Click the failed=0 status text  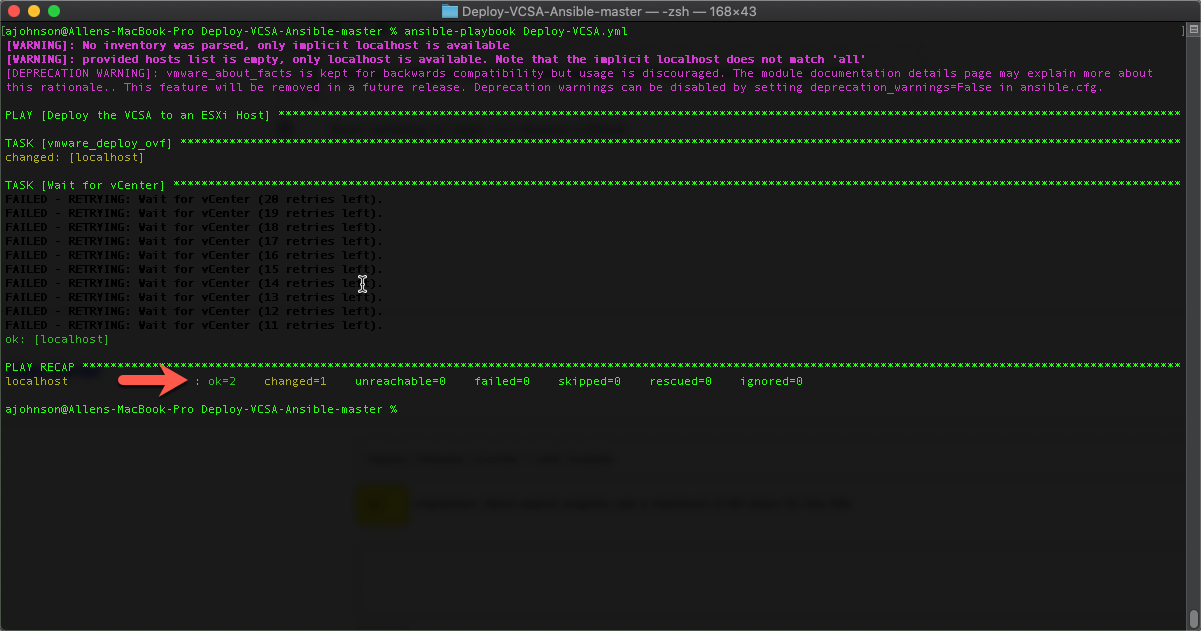502,381
